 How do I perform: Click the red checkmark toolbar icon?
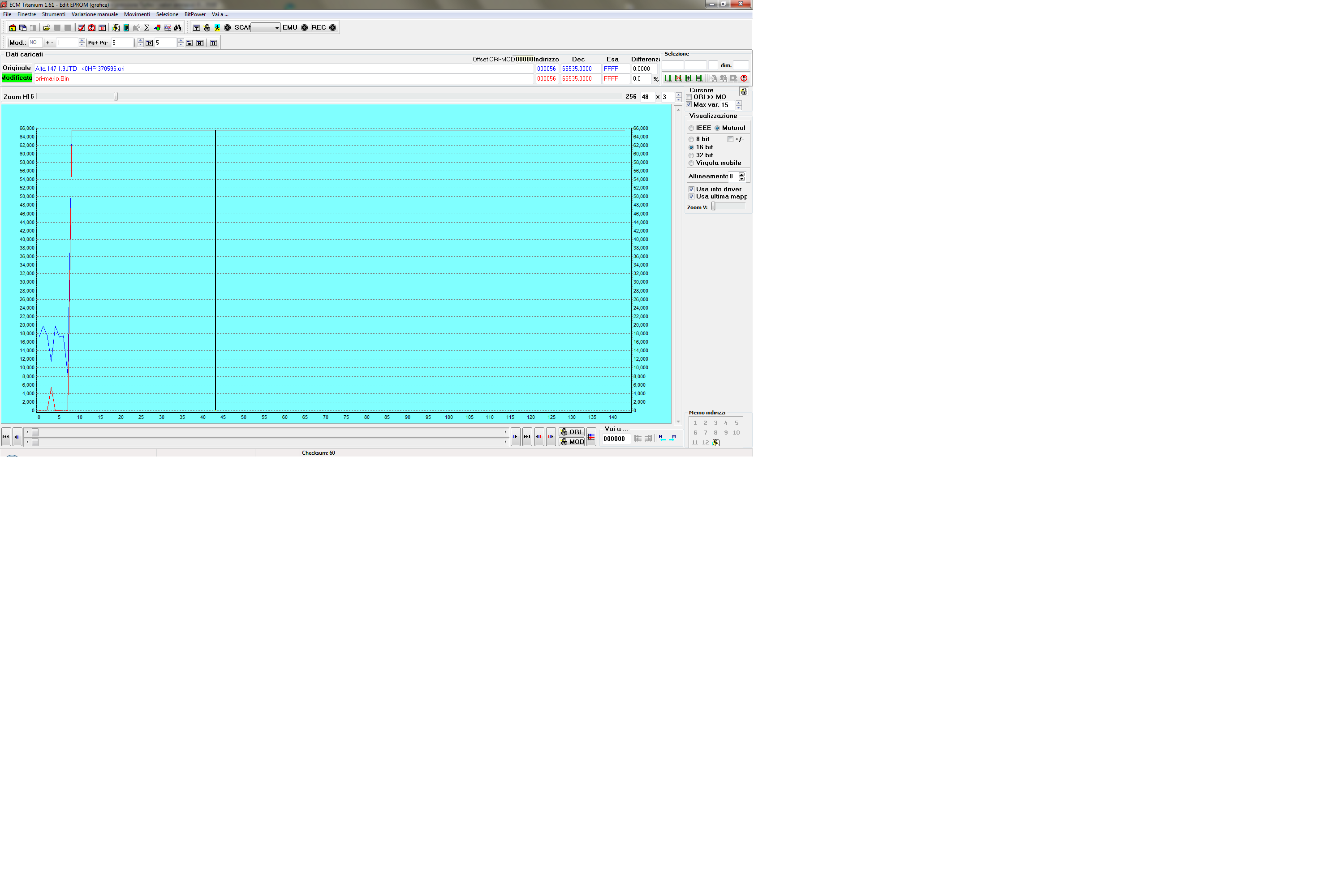tap(81, 27)
